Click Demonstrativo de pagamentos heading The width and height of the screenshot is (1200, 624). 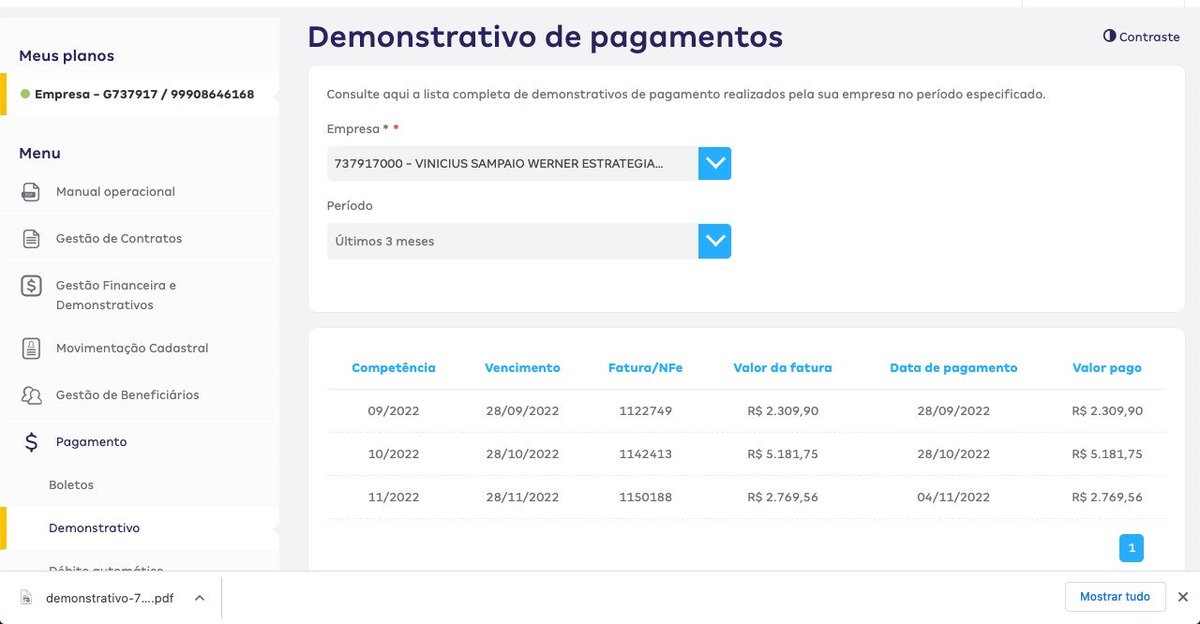(x=545, y=38)
